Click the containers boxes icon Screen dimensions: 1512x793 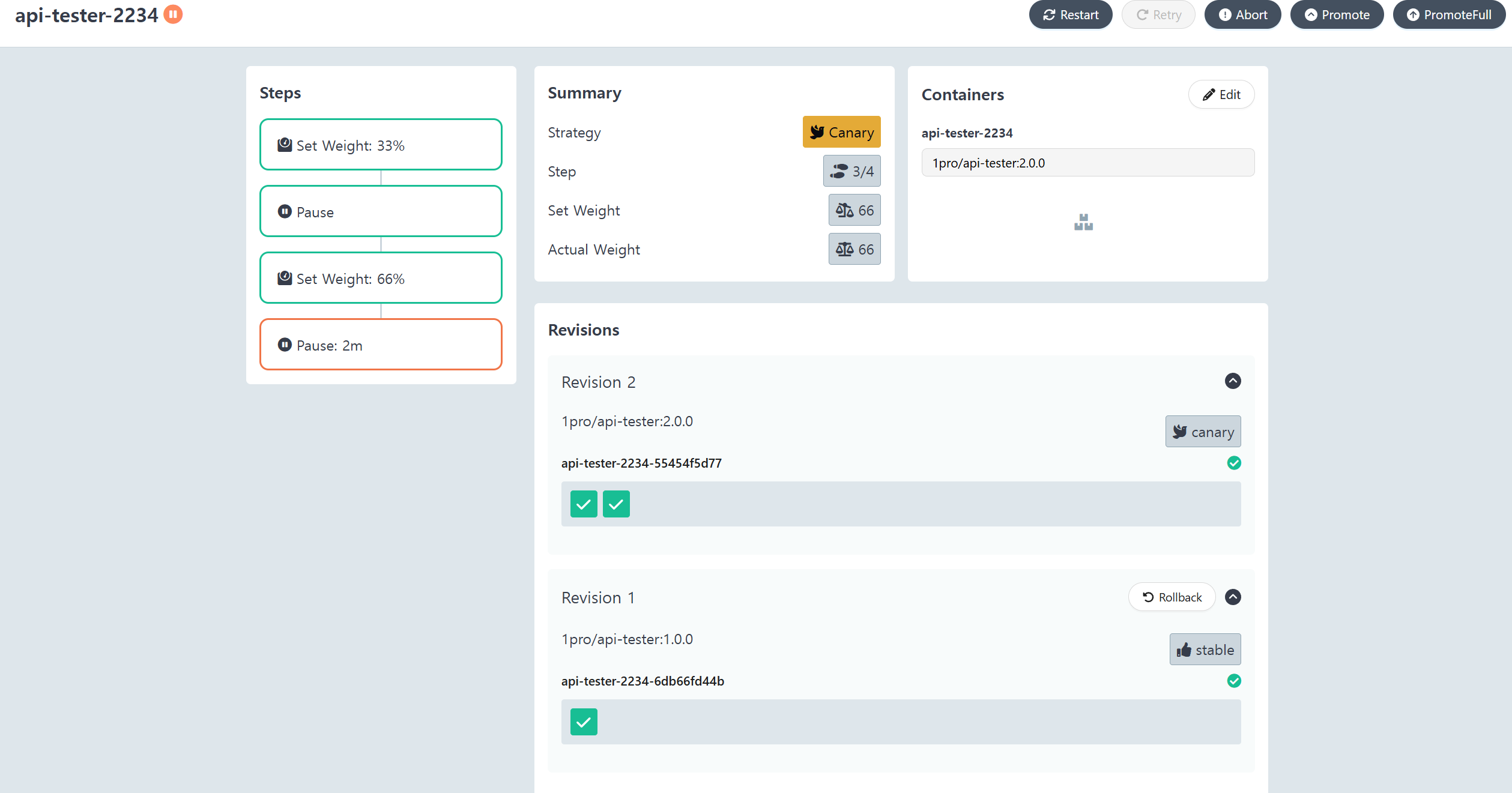point(1083,223)
